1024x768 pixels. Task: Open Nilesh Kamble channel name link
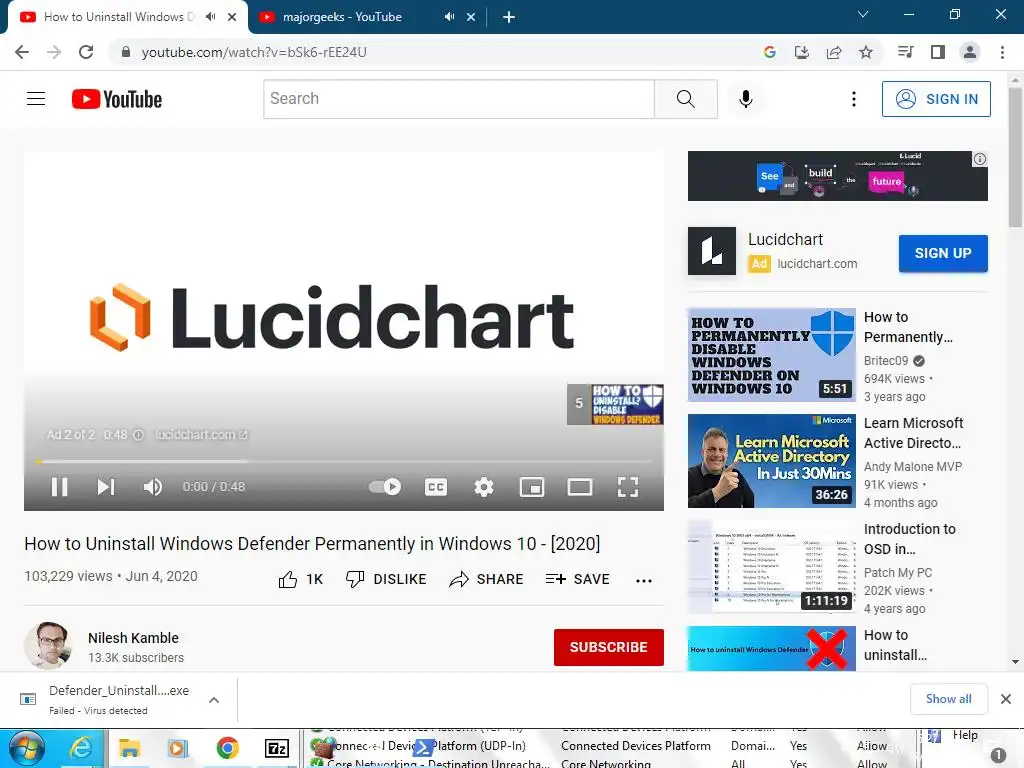pos(133,638)
